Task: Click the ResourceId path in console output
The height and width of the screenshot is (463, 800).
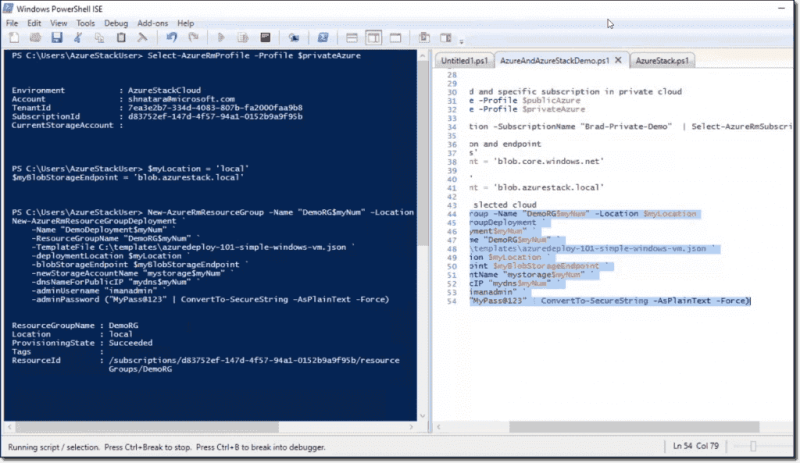Action: point(254,364)
